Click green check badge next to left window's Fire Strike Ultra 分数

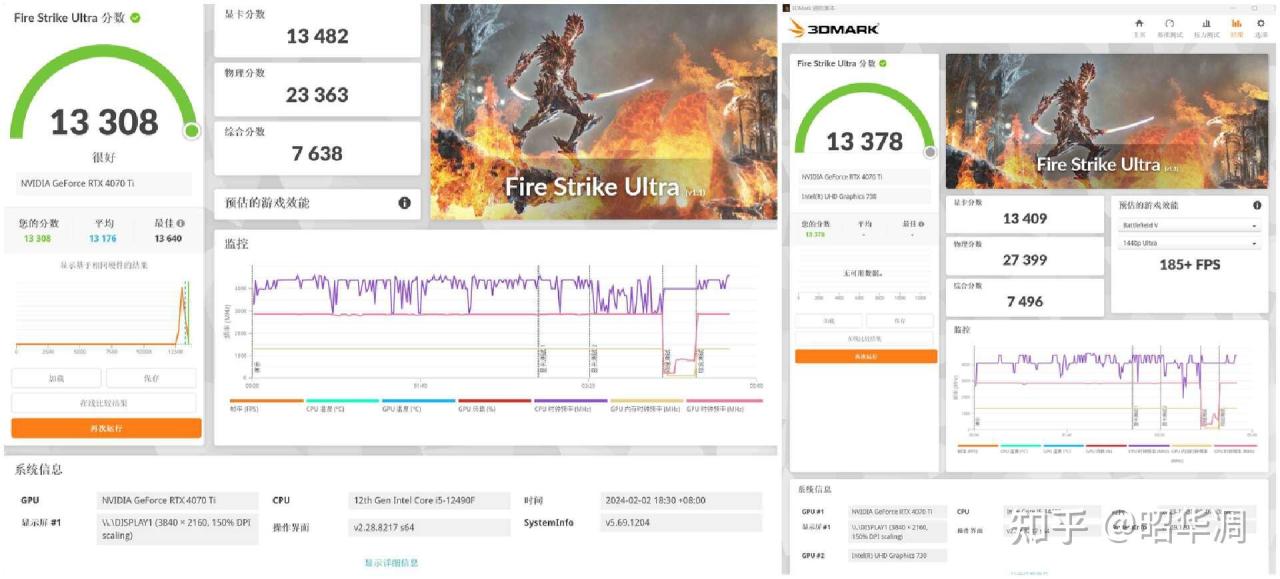click(x=135, y=18)
